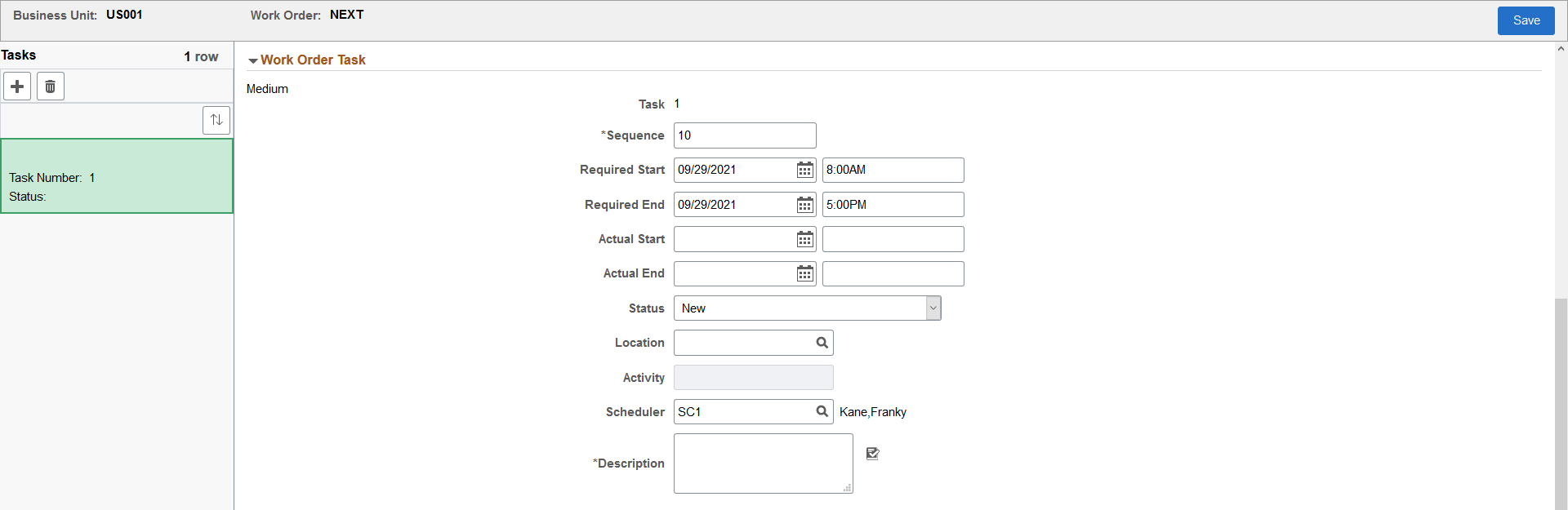The width and height of the screenshot is (1568, 510).
Task: Click the Required Start time 8:00AM field
Action: point(893,170)
